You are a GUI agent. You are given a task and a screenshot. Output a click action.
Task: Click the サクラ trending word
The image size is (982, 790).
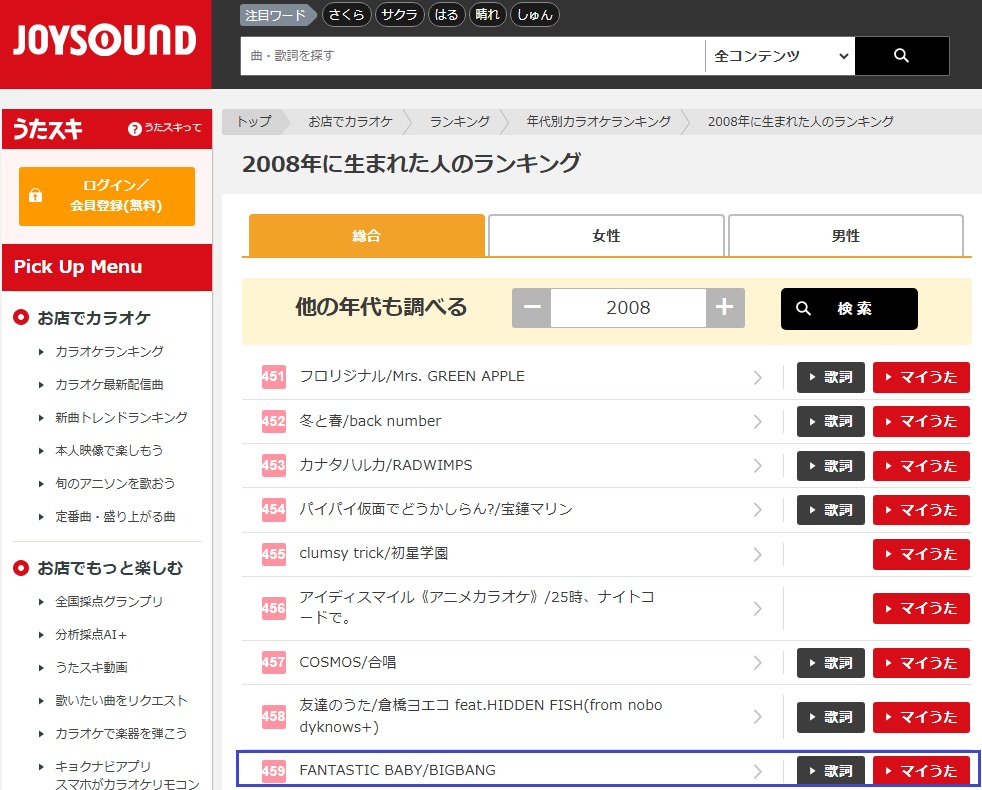click(400, 15)
